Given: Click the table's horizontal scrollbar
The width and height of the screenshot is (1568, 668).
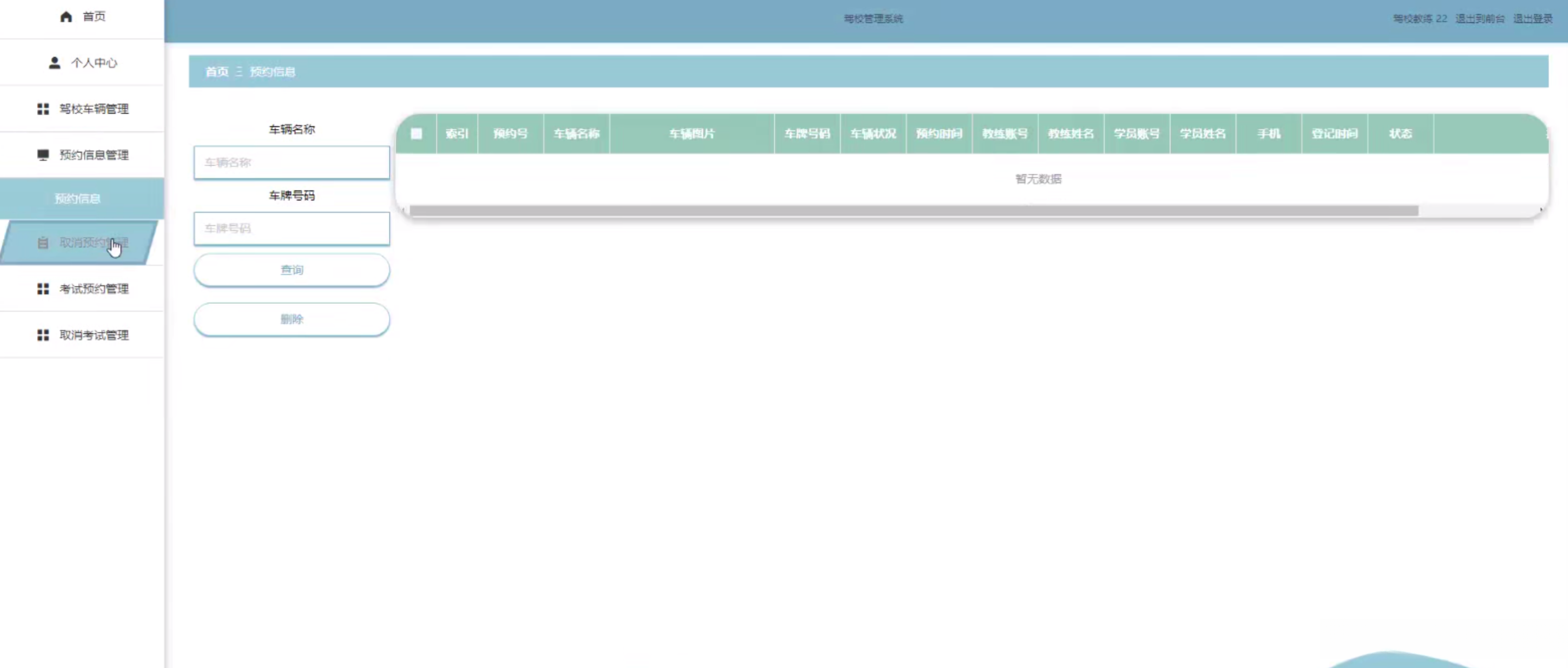Looking at the screenshot, I should [x=913, y=211].
